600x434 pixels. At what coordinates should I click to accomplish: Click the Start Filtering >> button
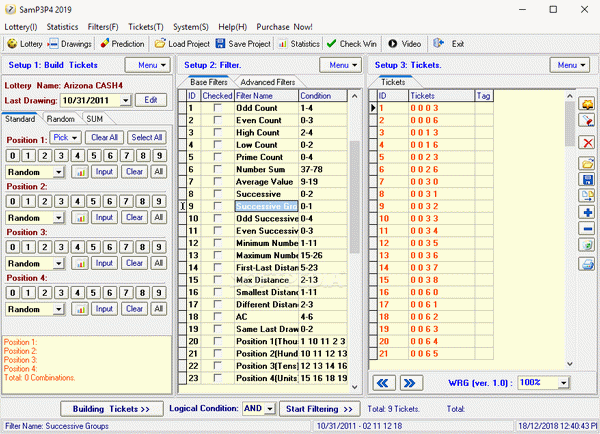coord(320,409)
